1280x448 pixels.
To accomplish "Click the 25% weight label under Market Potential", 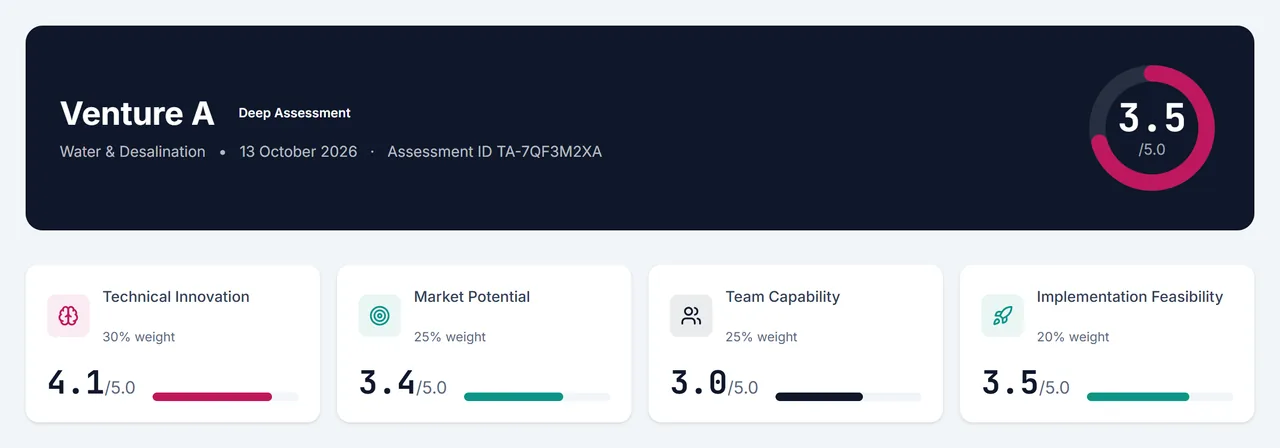I will pos(450,337).
